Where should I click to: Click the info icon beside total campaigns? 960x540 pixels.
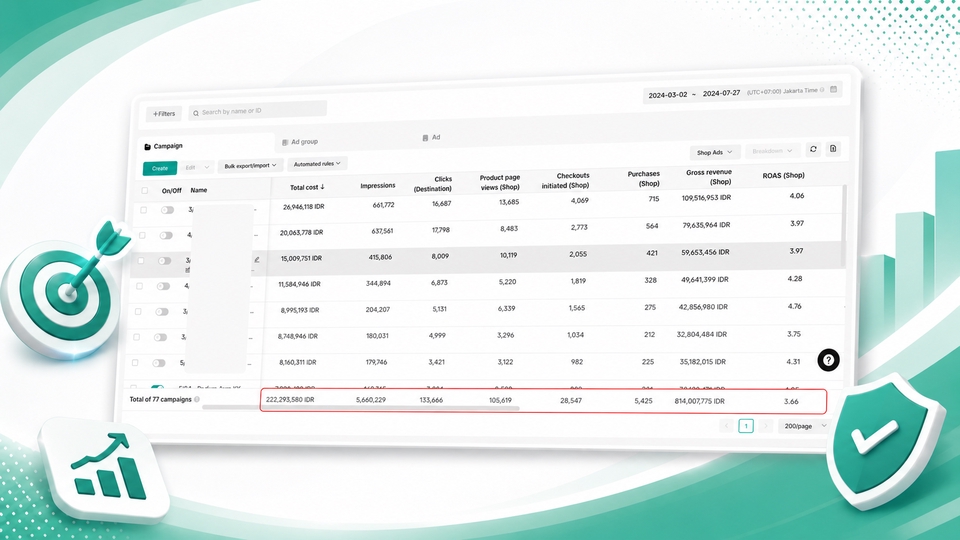(x=197, y=399)
